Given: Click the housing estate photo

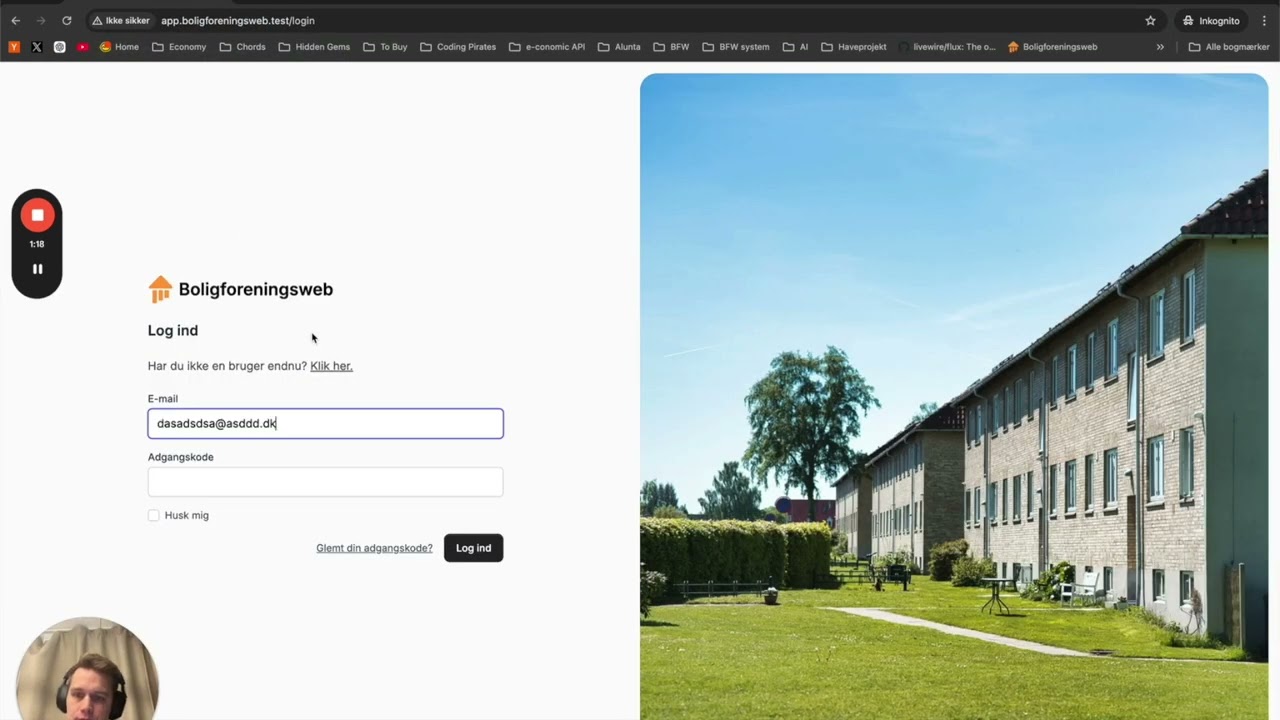Looking at the screenshot, I should pos(954,396).
